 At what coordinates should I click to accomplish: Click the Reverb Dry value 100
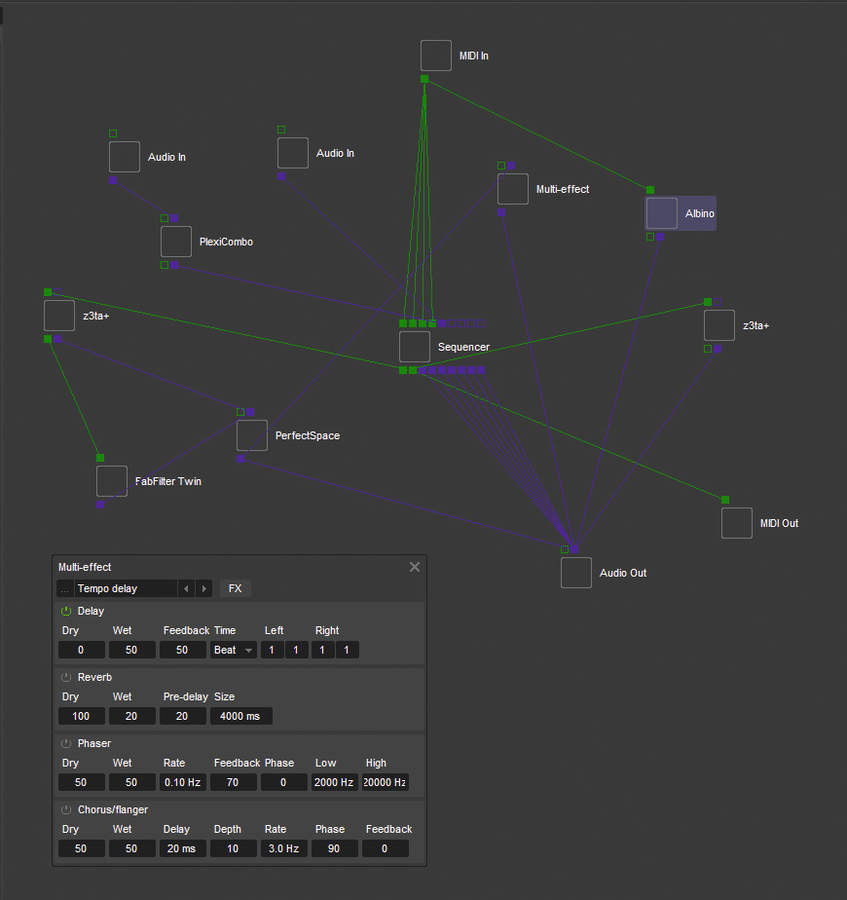pyautogui.click(x=81, y=716)
